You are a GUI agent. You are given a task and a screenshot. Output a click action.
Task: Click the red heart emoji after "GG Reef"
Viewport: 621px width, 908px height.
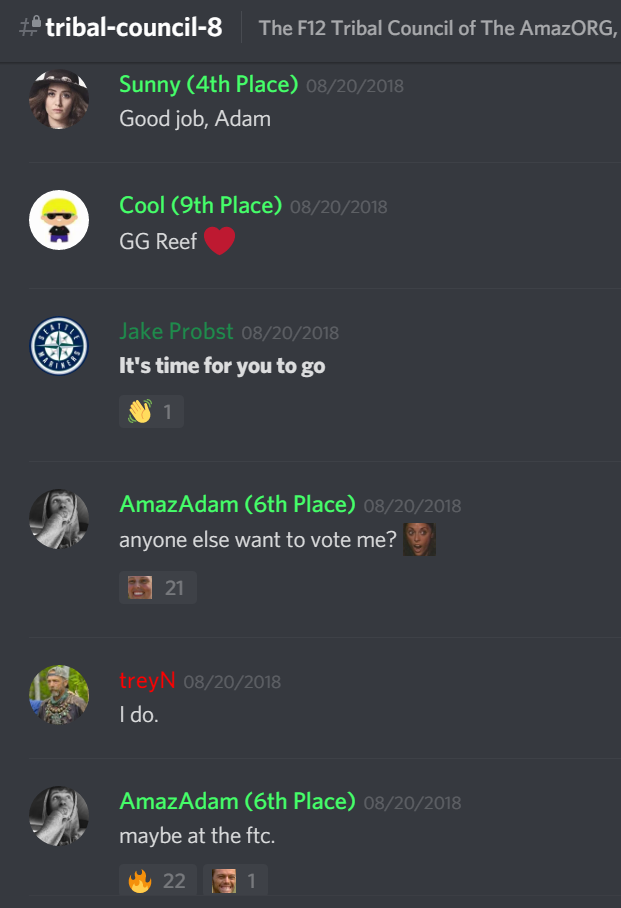pyautogui.click(x=220, y=241)
